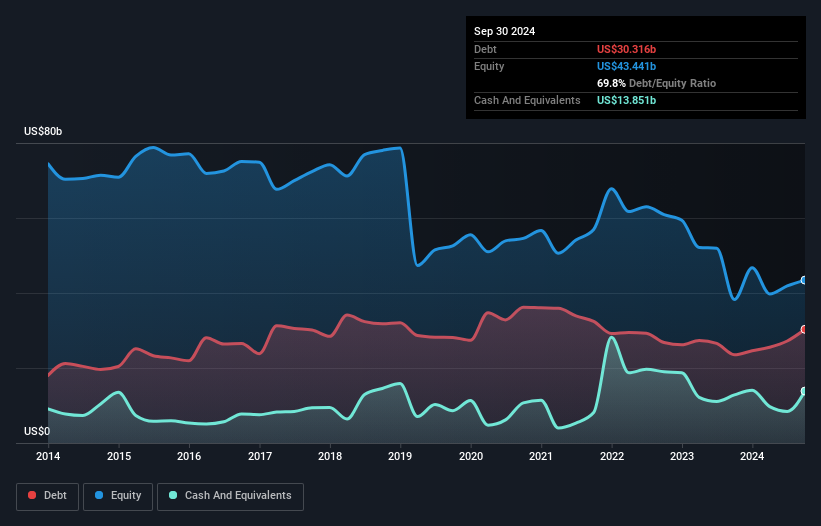
Task: Toggle the Cash And Equivalents legend button
Action: coord(230,496)
